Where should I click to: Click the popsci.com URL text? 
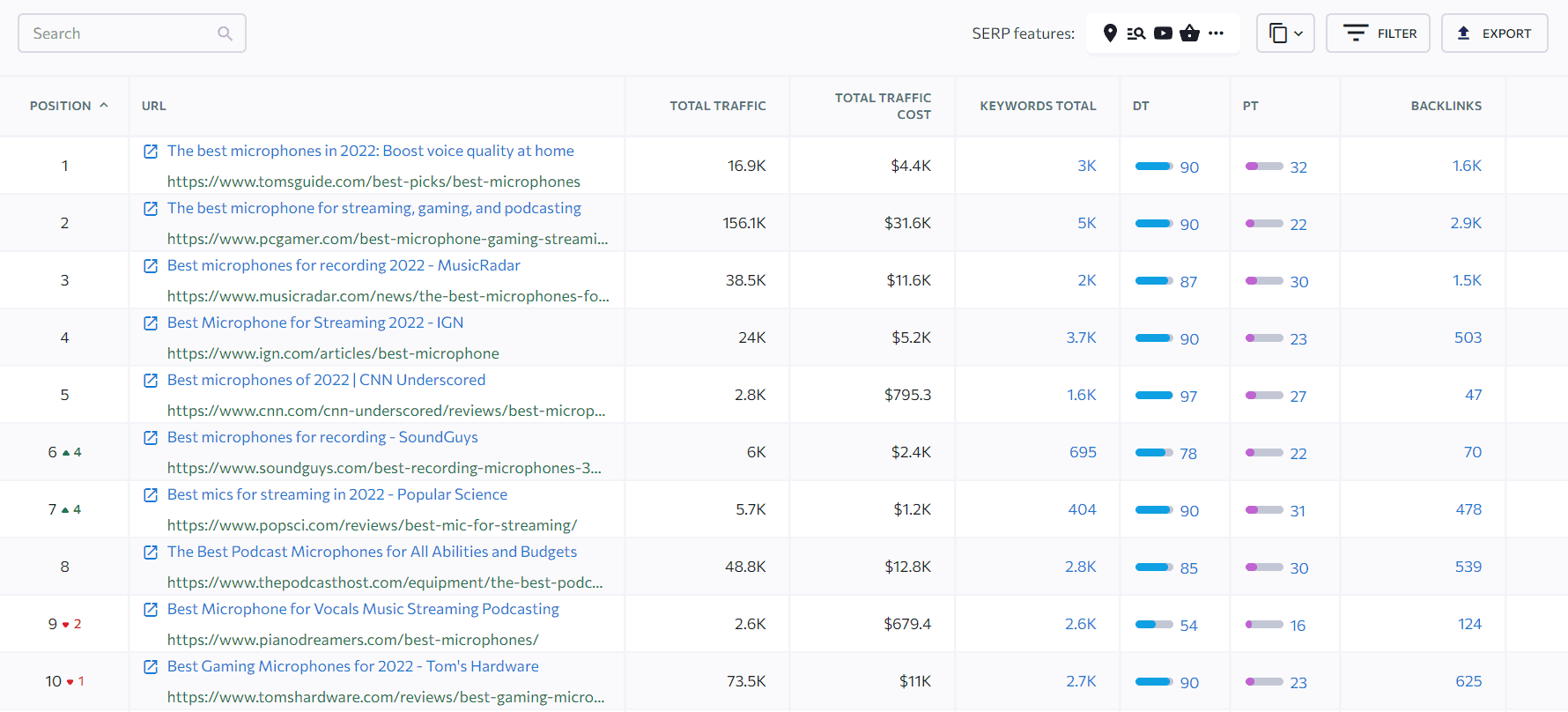click(372, 525)
